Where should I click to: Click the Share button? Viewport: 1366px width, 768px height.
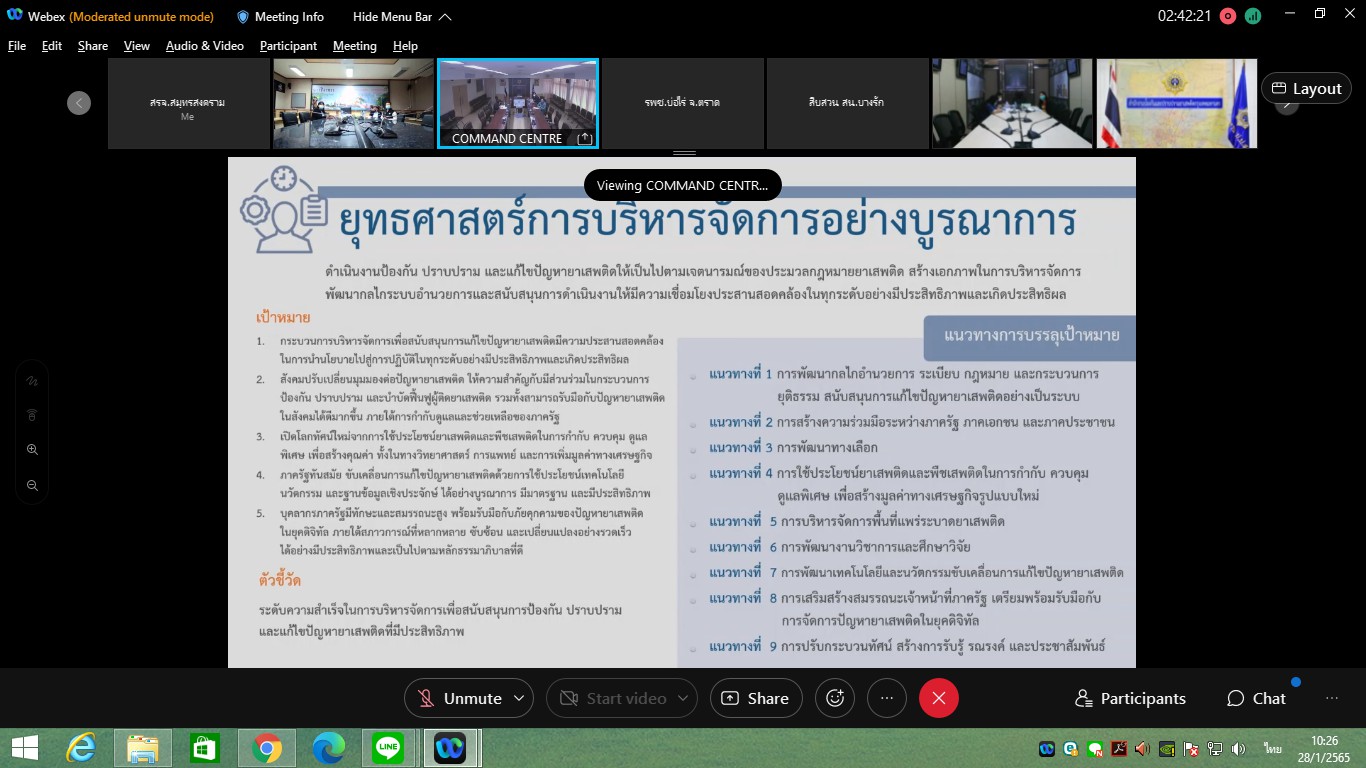click(x=755, y=698)
